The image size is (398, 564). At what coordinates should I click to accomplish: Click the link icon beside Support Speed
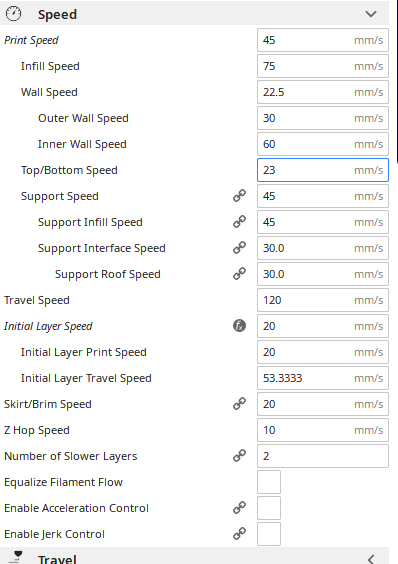239,196
